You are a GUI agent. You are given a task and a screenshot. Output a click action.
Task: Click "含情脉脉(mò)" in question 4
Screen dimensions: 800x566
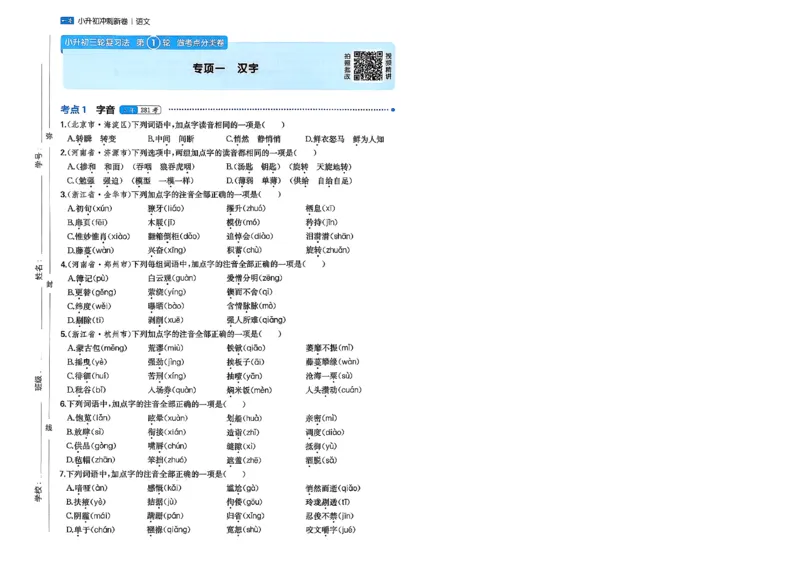coord(252,306)
